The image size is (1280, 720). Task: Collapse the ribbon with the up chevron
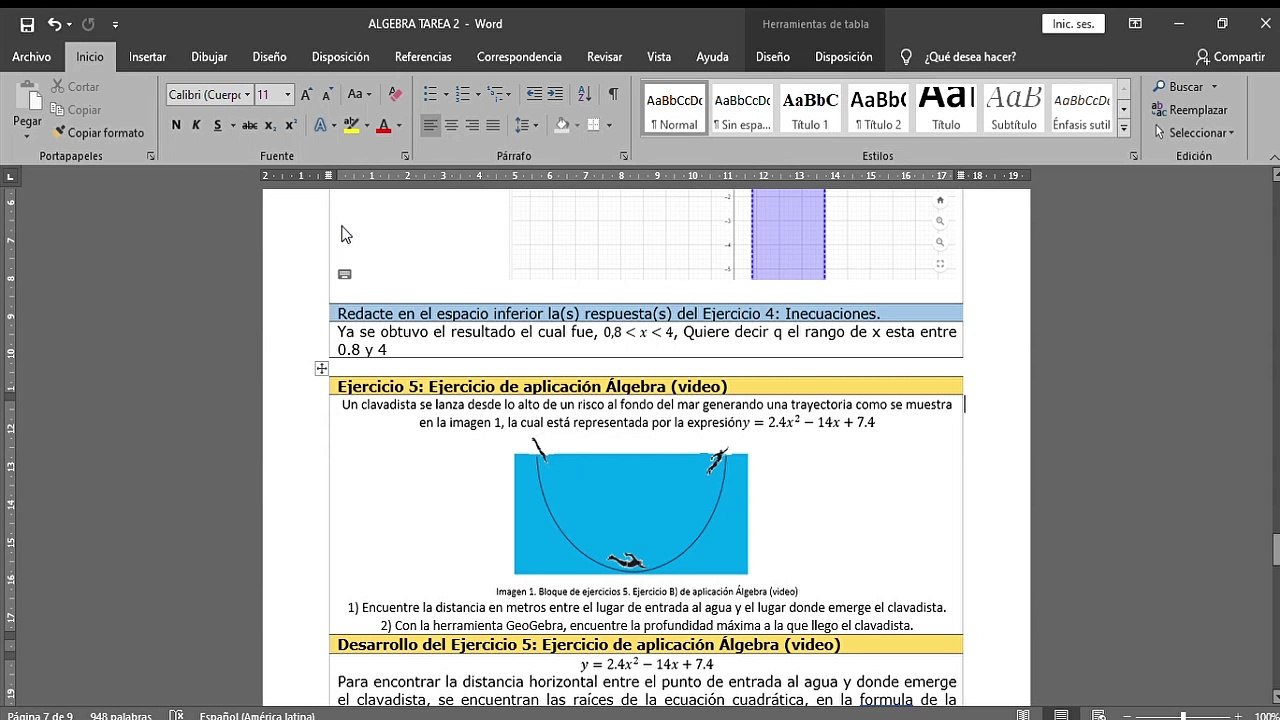point(1273,156)
